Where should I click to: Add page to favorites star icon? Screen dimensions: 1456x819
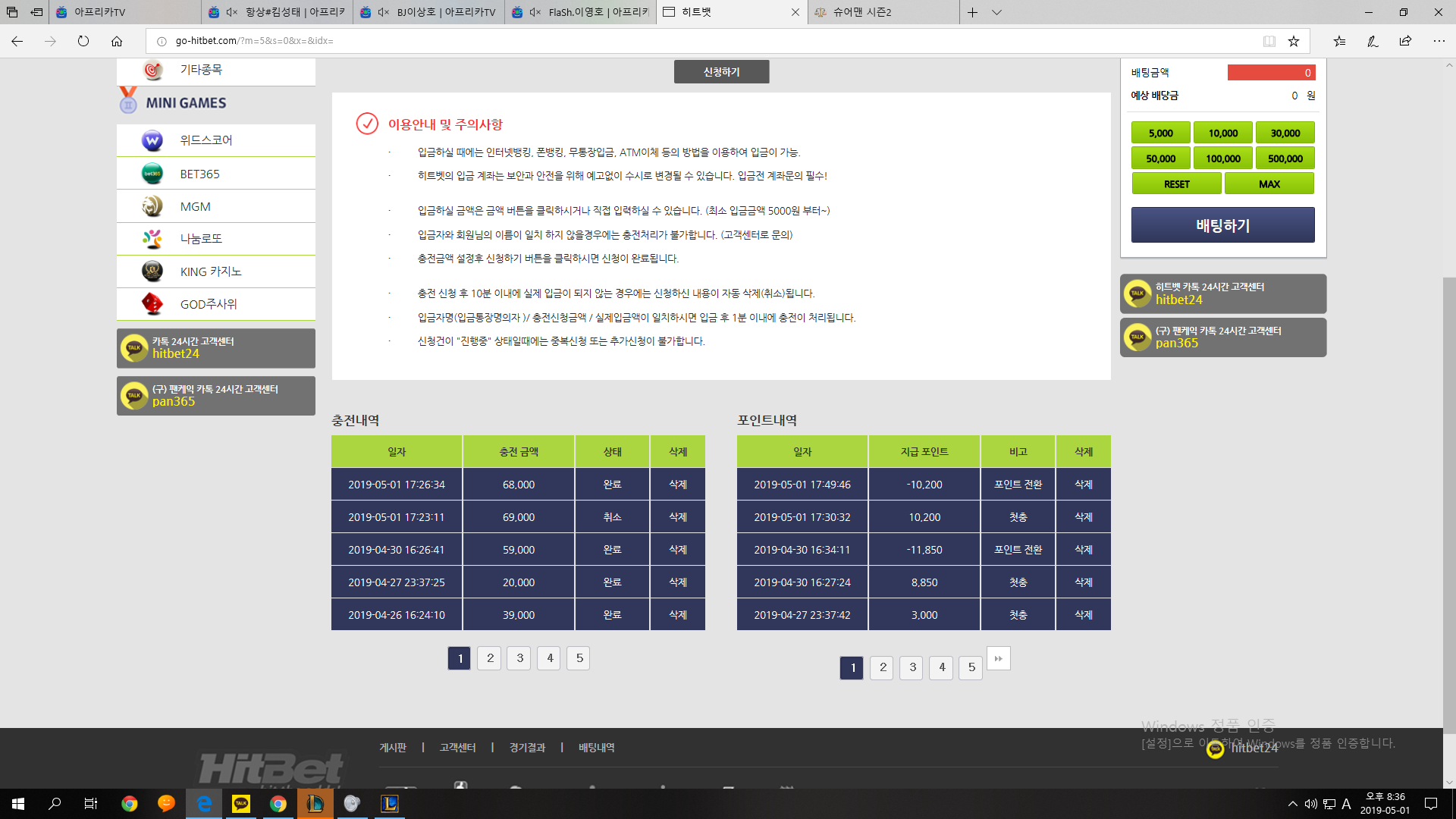pyautogui.click(x=1294, y=41)
